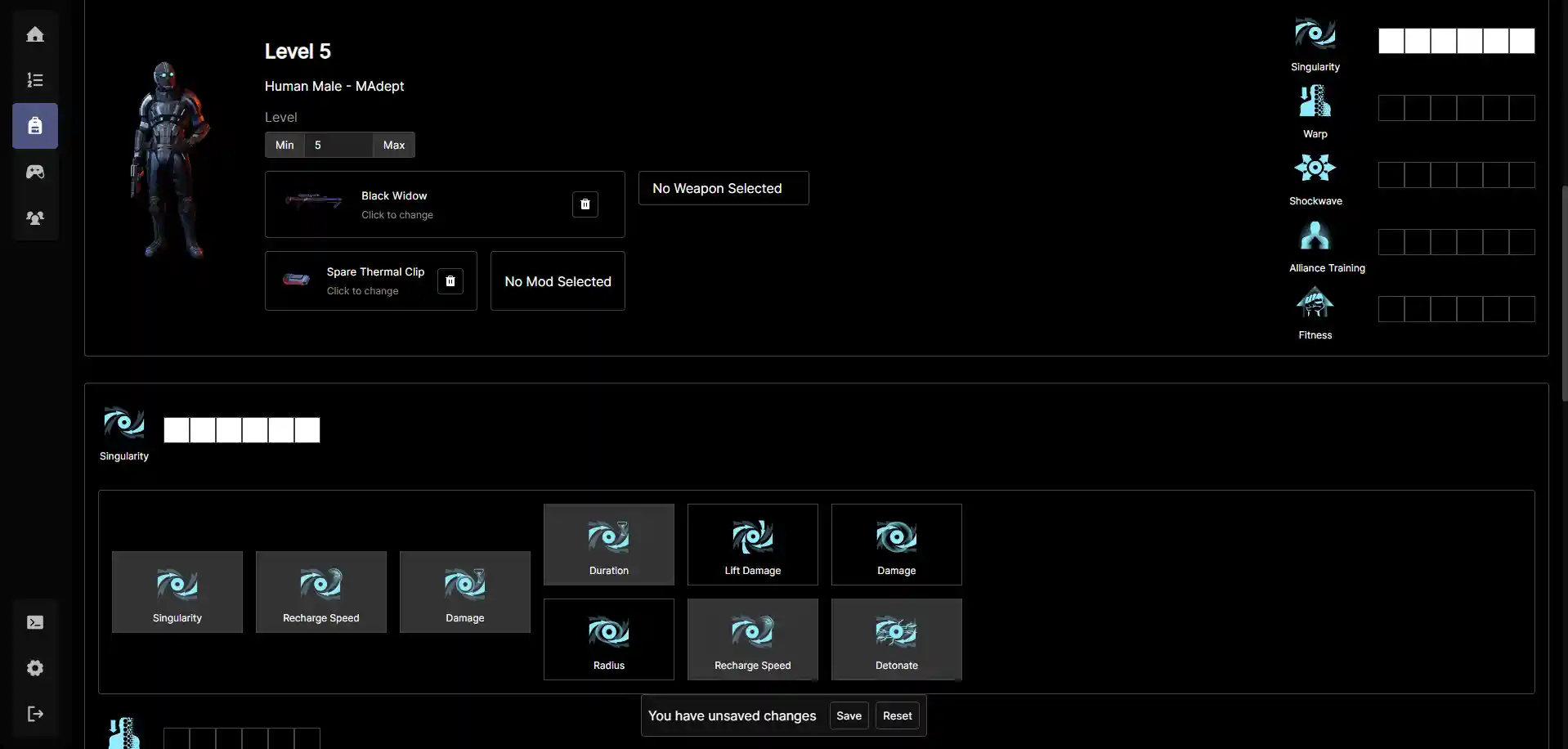Toggle the Duration evolution node

[609, 545]
